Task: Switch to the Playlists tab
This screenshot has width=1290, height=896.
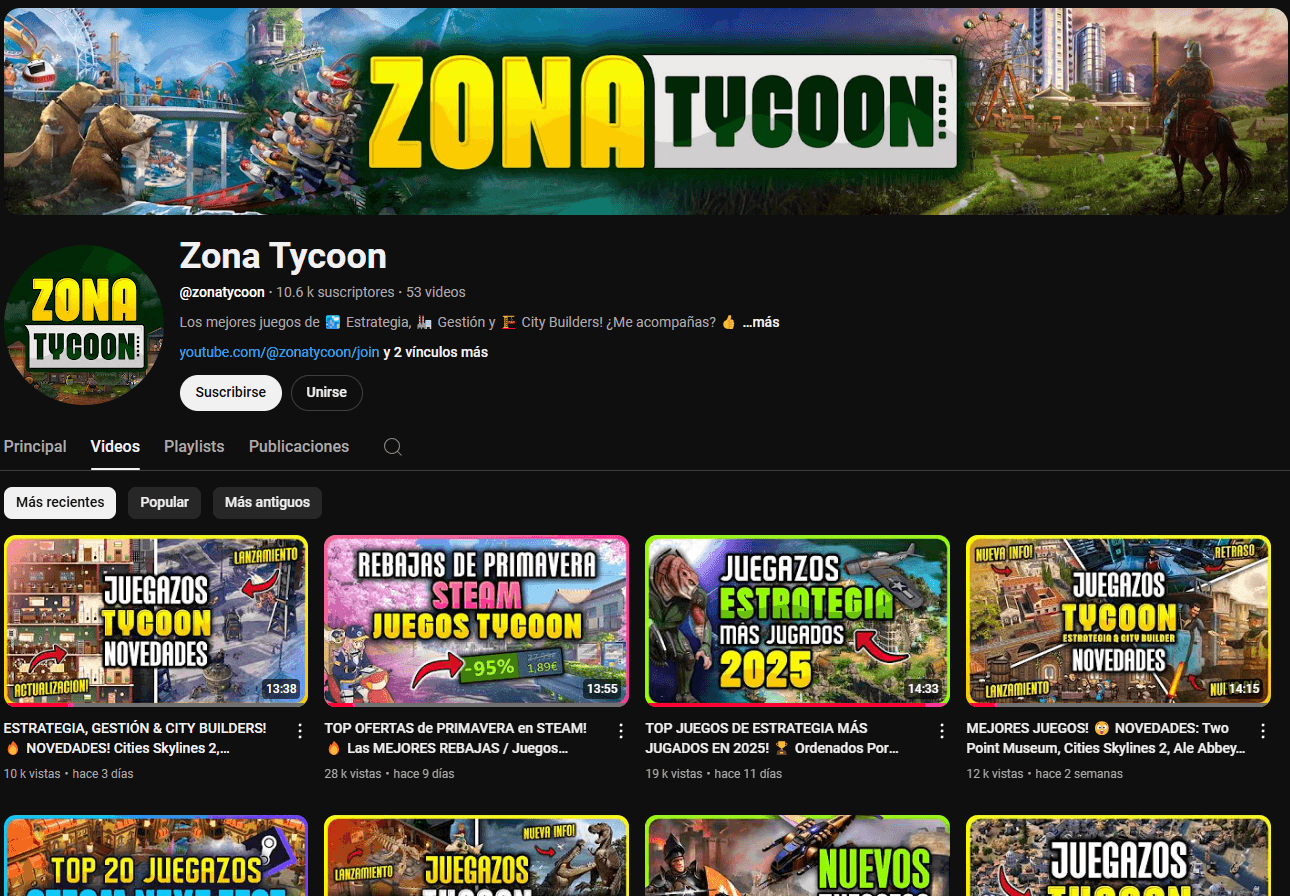Action: [x=194, y=447]
